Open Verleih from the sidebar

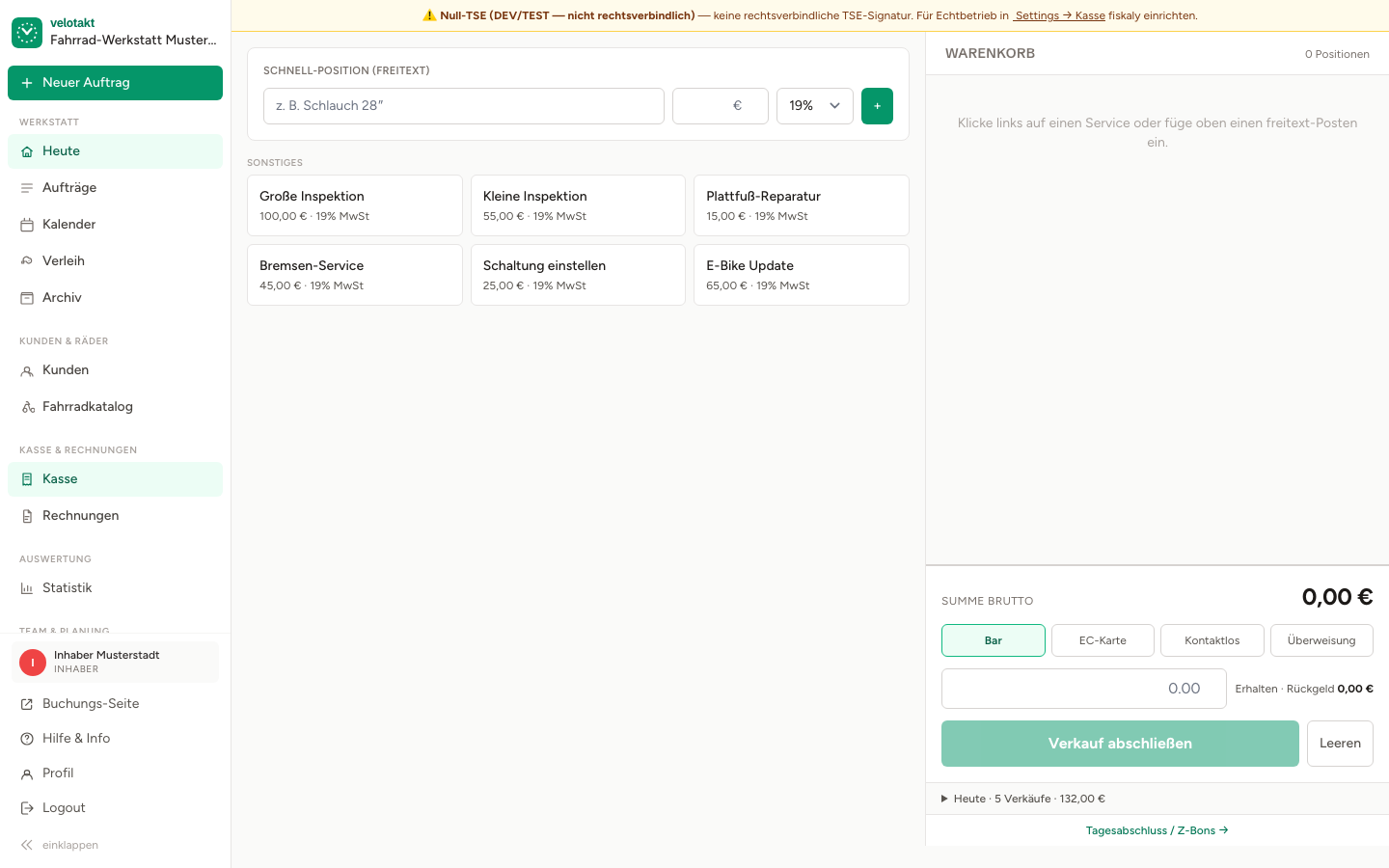click(x=115, y=261)
